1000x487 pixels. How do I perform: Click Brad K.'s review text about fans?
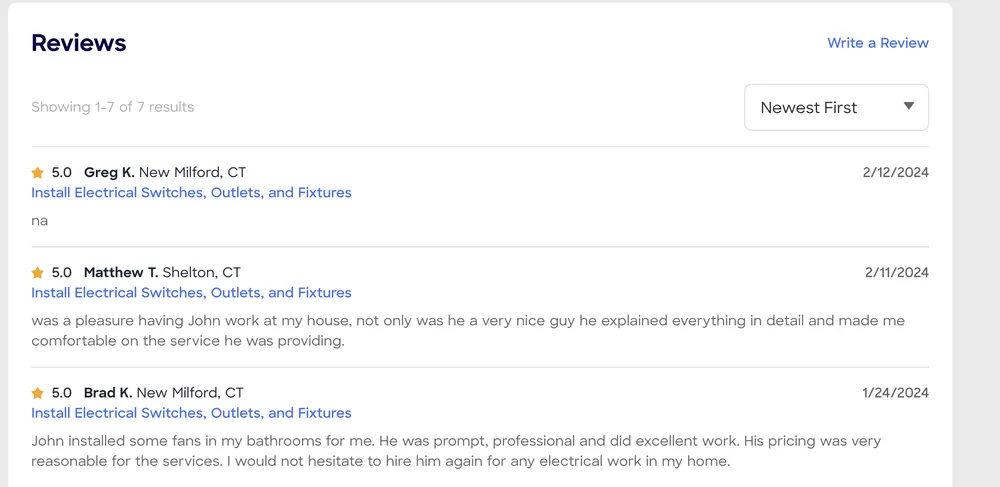[455, 451]
